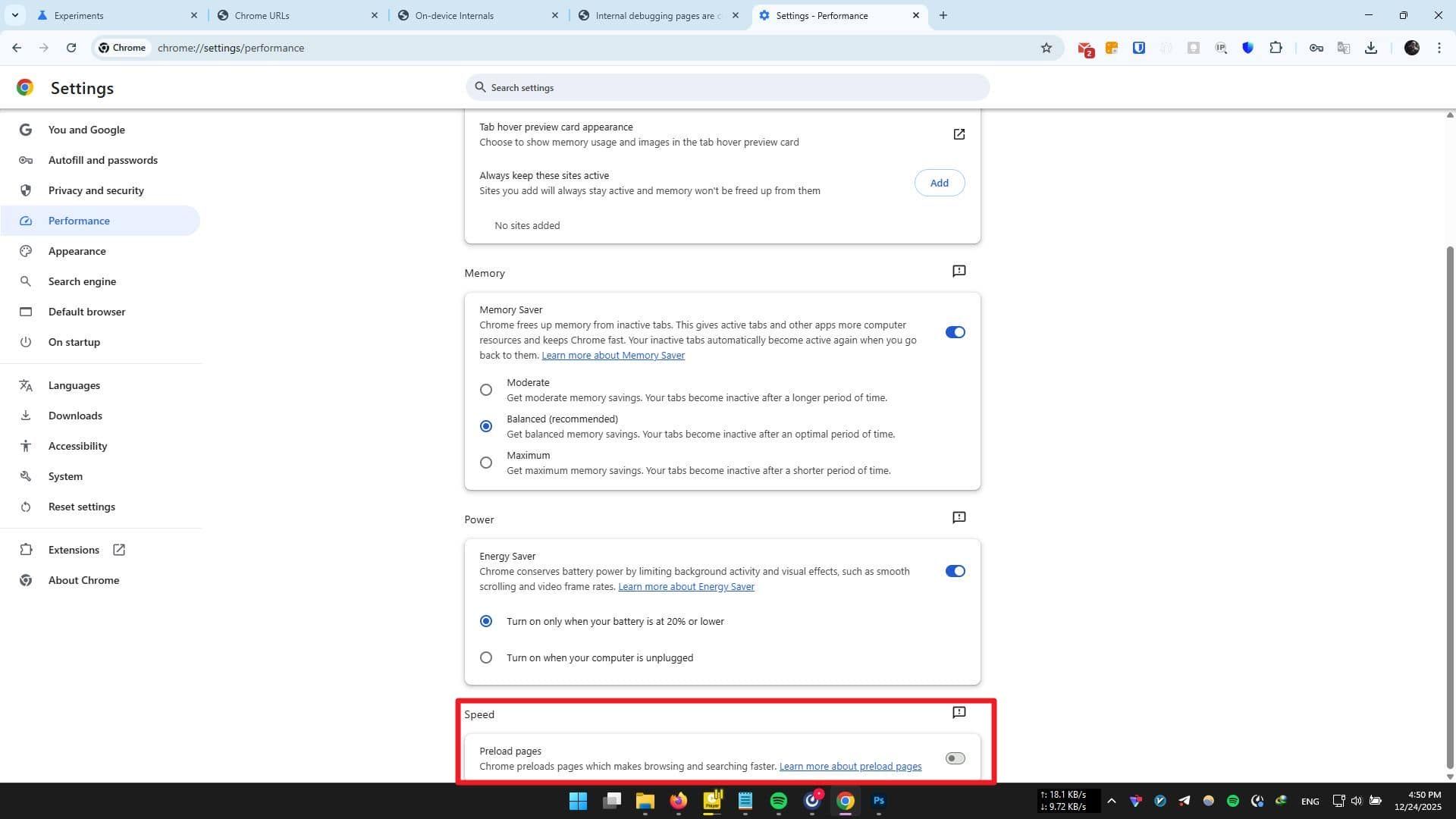Open Downloads from the toolbar icon
This screenshot has height=819, width=1456.
pos(1371,47)
